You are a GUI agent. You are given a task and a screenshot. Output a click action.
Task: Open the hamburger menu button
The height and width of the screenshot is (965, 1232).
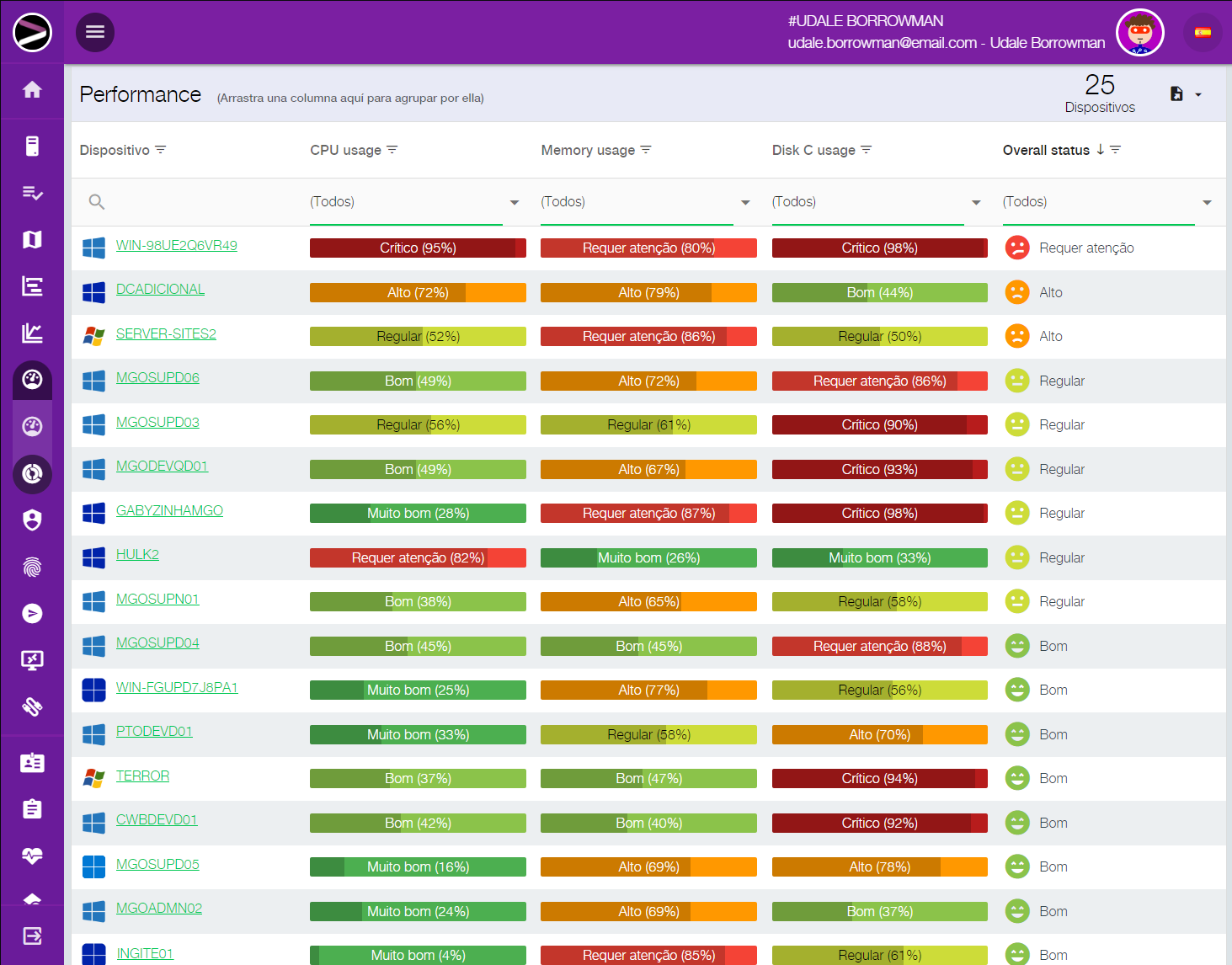point(95,32)
